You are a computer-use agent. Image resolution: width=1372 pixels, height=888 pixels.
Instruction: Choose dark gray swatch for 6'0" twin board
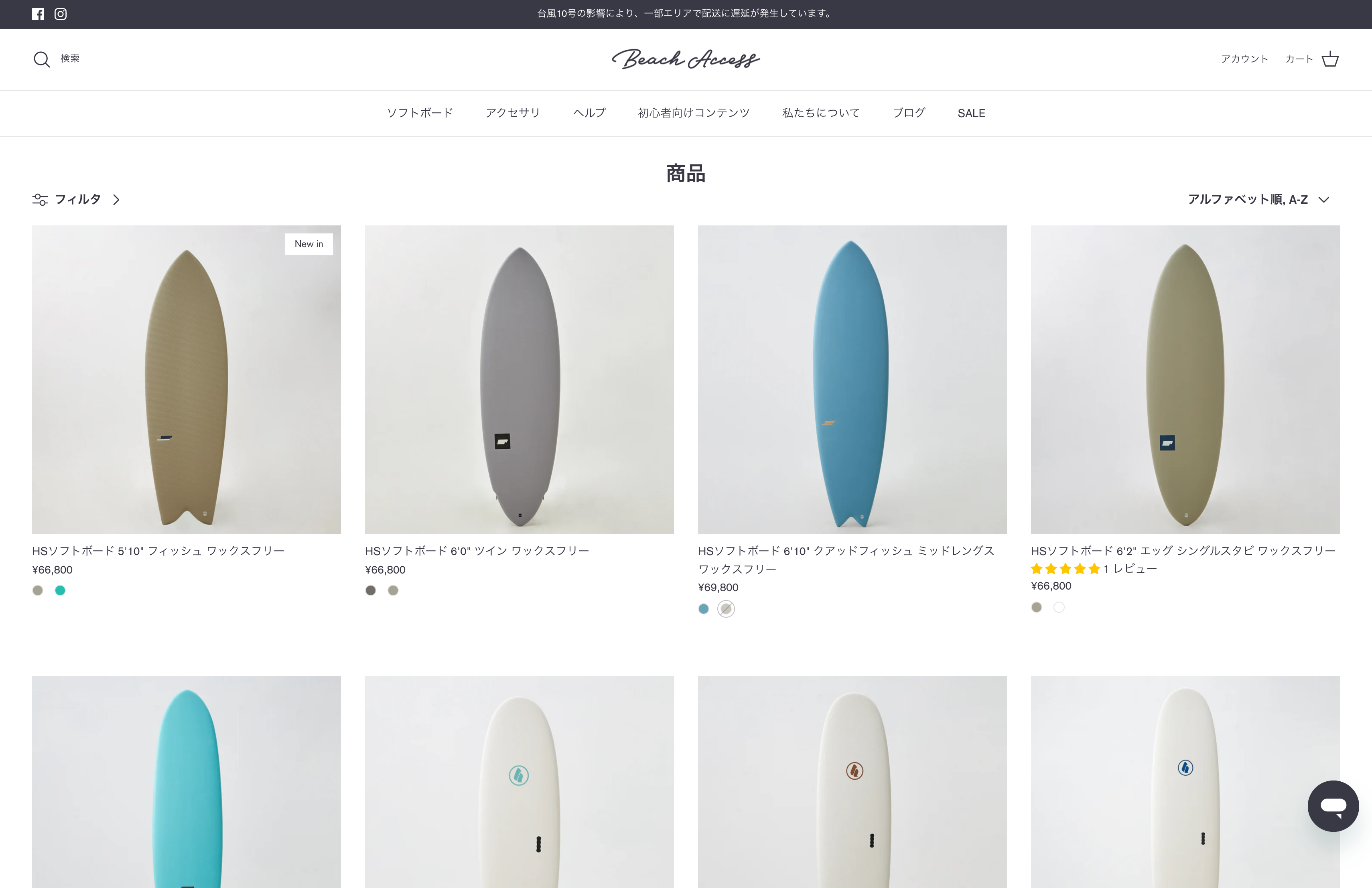click(x=371, y=590)
